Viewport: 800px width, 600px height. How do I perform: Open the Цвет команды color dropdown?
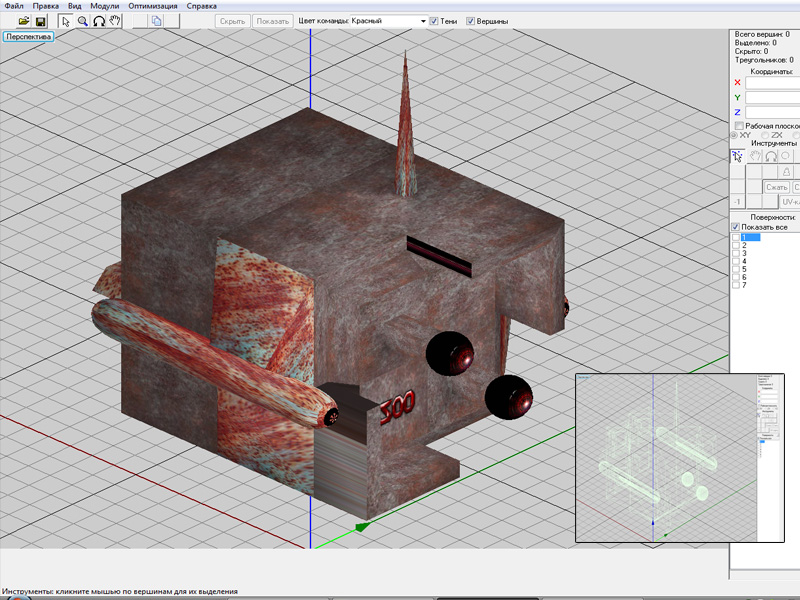pos(423,21)
